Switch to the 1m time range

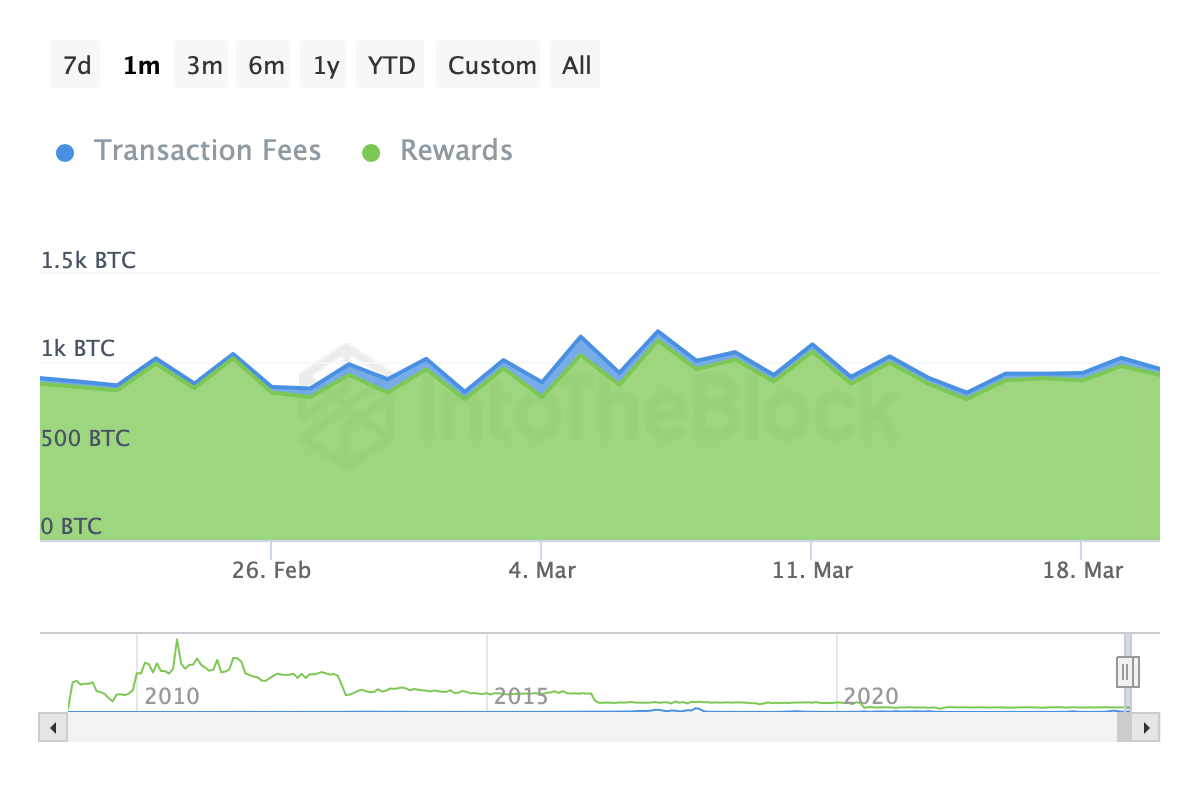[141, 65]
